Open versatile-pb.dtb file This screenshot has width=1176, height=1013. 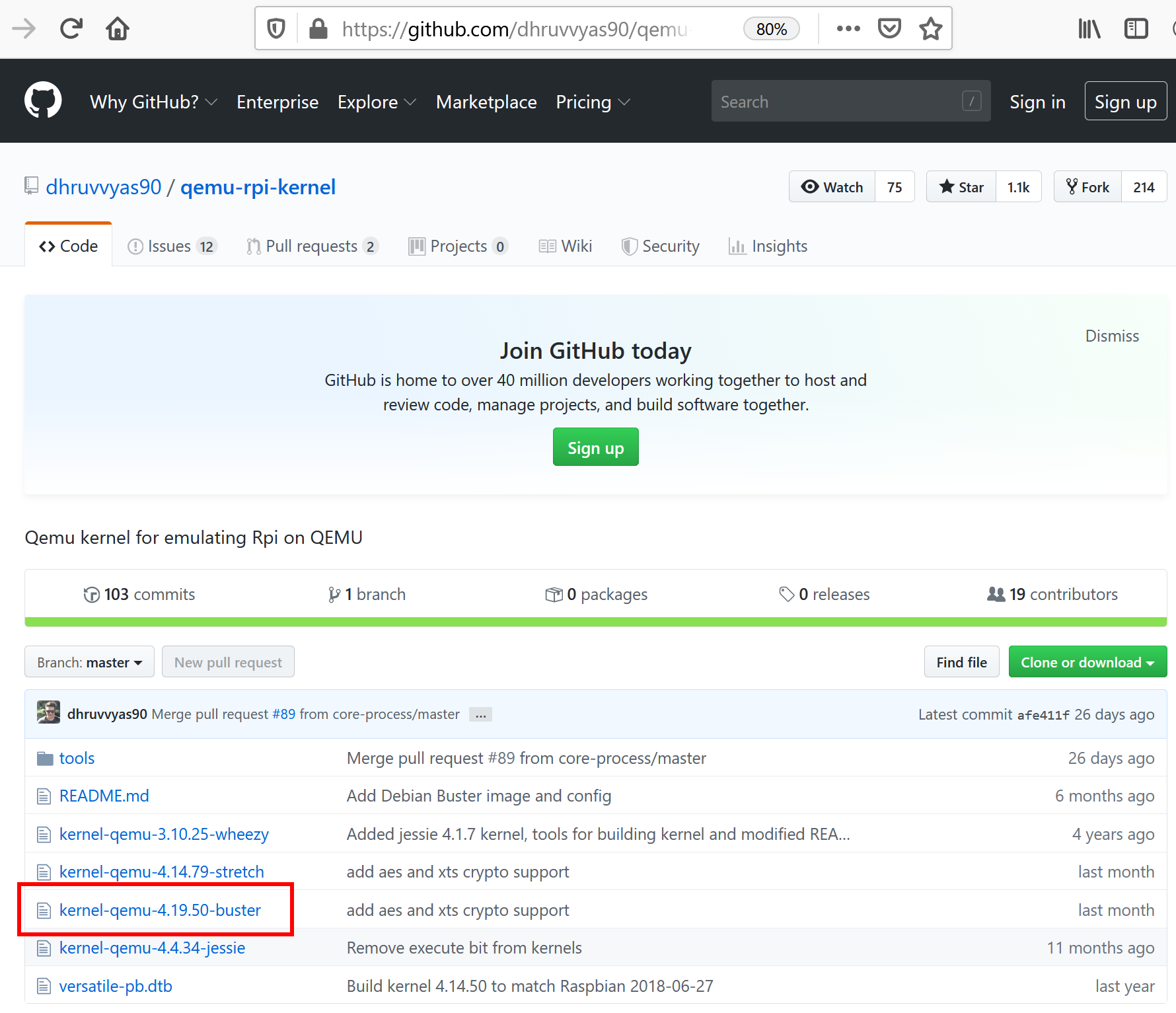[116, 986]
